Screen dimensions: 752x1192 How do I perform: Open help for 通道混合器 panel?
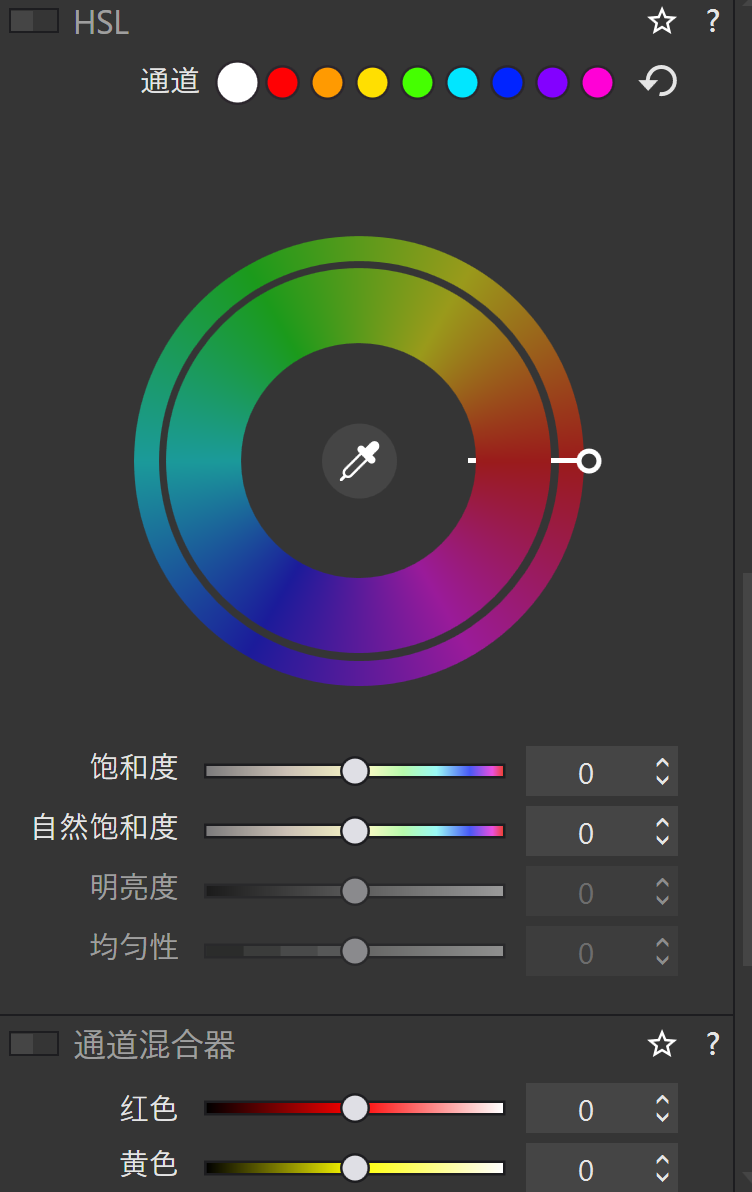pyautogui.click(x=712, y=1044)
